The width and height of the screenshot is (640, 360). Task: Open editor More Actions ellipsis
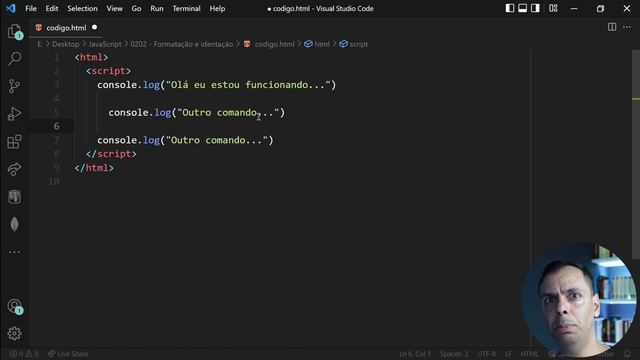(627, 27)
